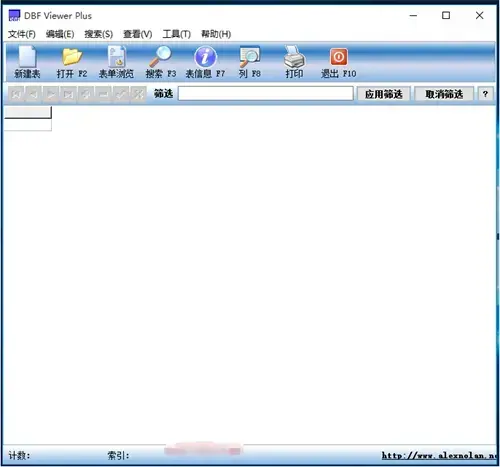Click the 计数: status label

(x=19, y=455)
